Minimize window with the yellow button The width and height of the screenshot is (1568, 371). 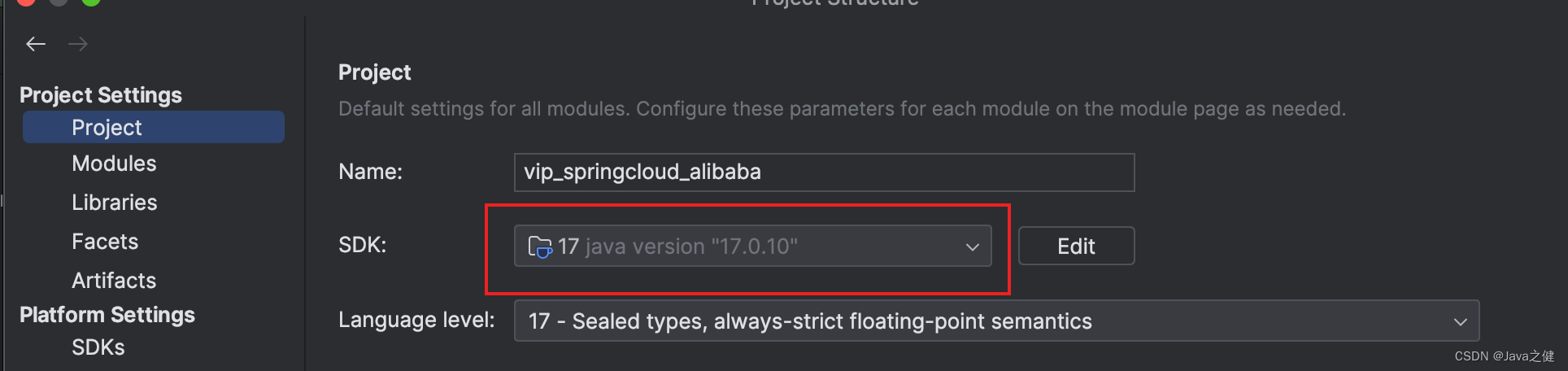click(x=59, y=2)
